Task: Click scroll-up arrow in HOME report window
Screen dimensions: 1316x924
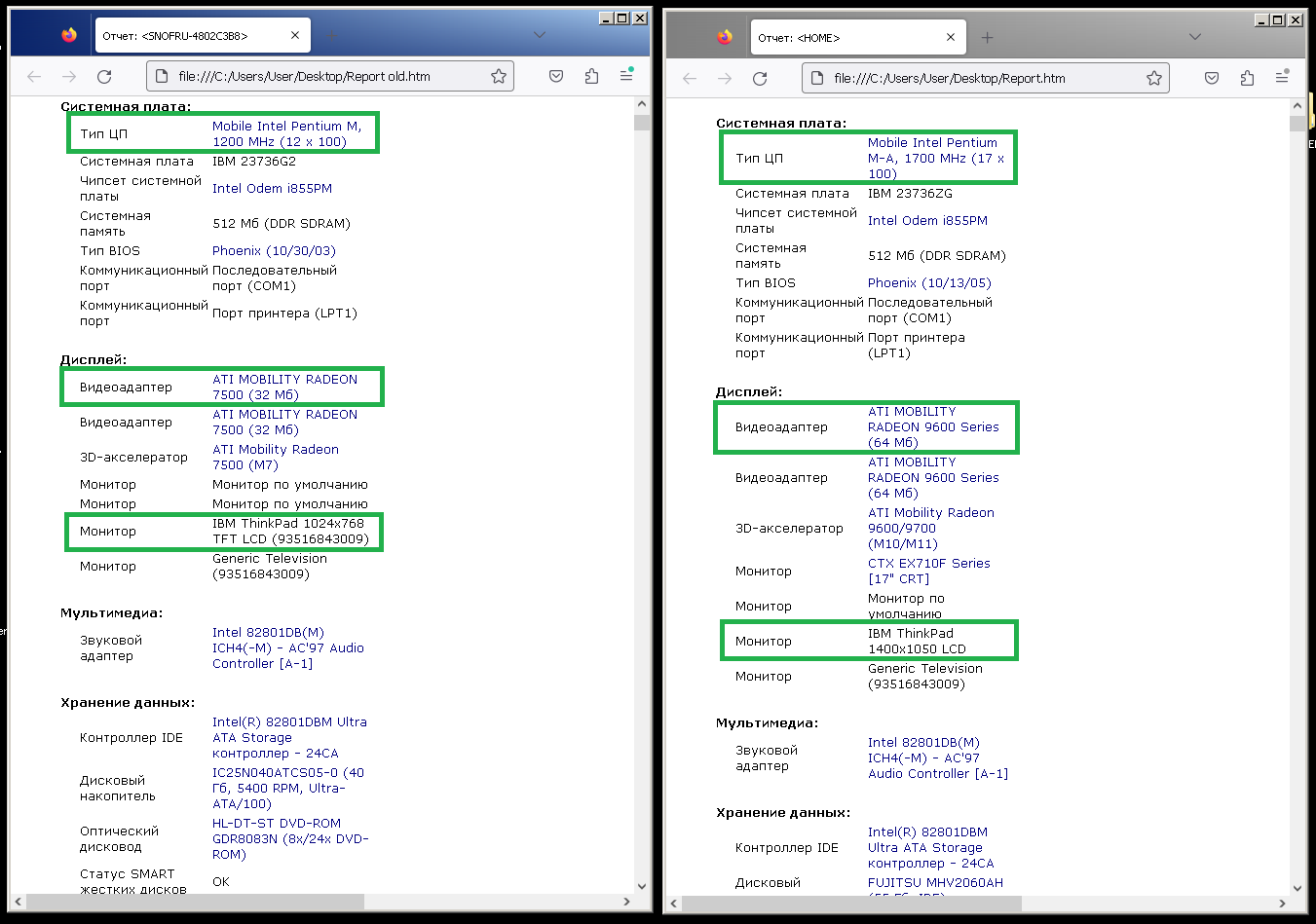Action: click(x=1297, y=106)
